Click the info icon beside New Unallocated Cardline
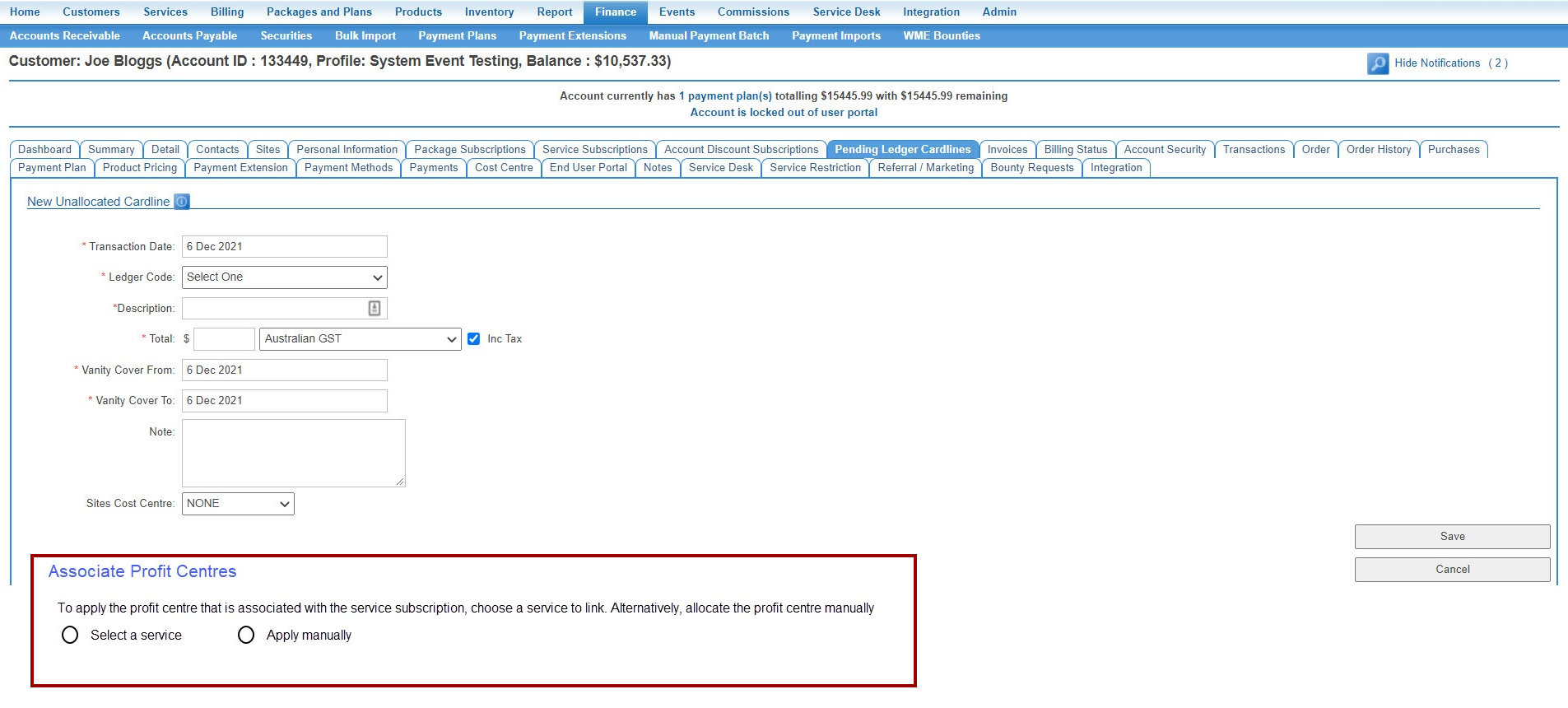This screenshot has width=1568, height=708. pos(182,202)
